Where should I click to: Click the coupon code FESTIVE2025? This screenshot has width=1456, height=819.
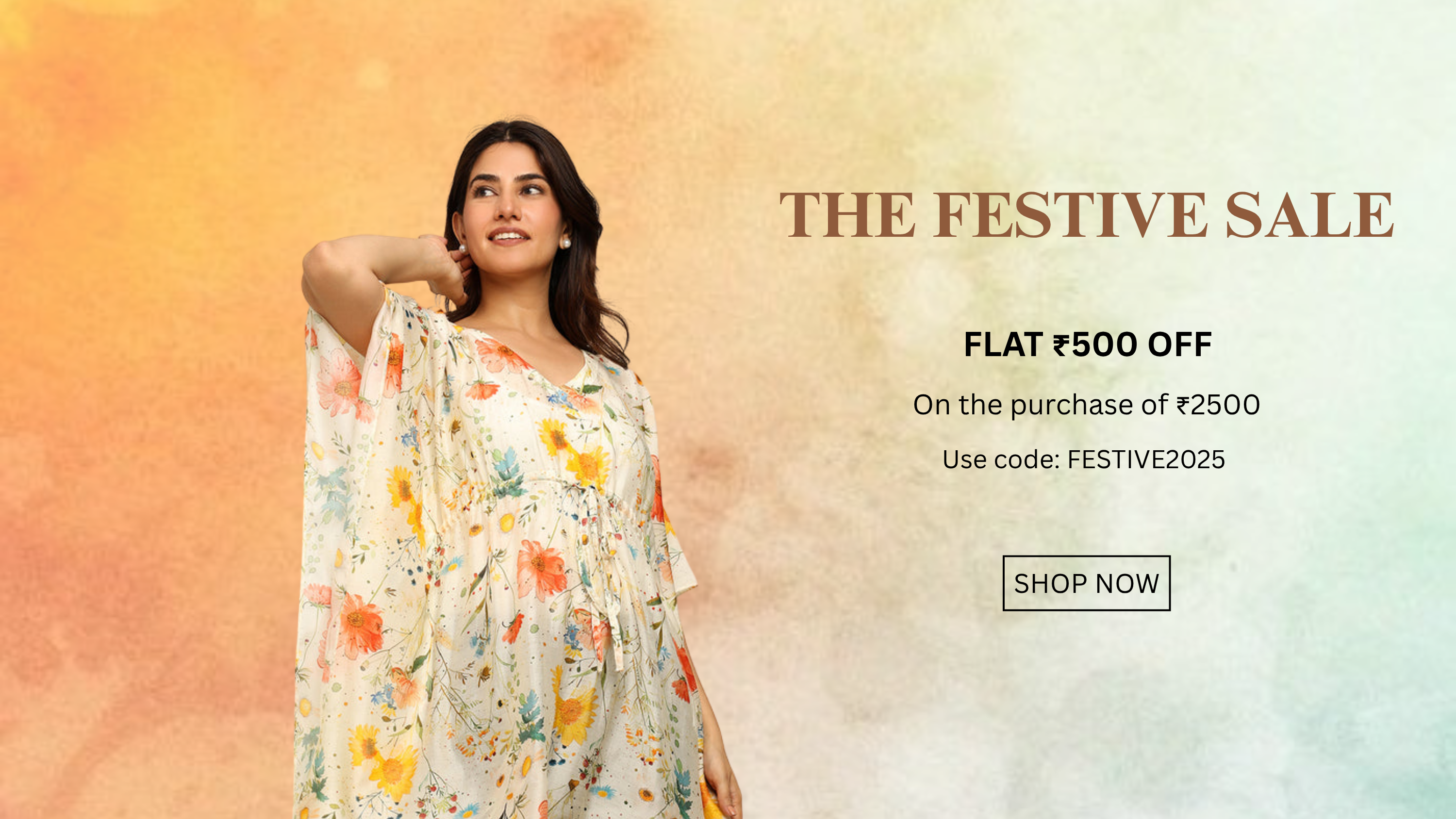point(1146,459)
